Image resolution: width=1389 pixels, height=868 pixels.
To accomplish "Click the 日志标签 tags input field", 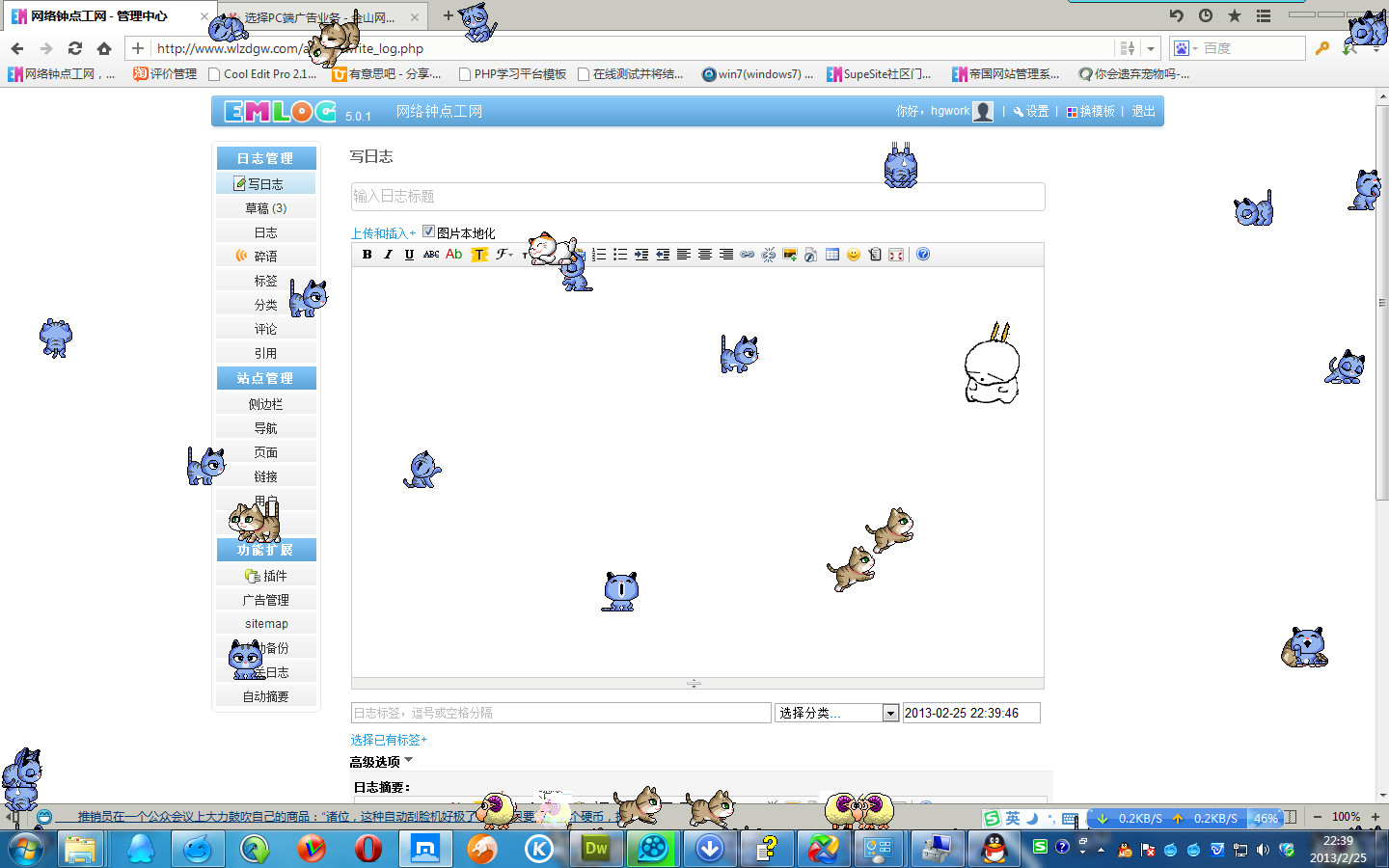I will pos(560,713).
